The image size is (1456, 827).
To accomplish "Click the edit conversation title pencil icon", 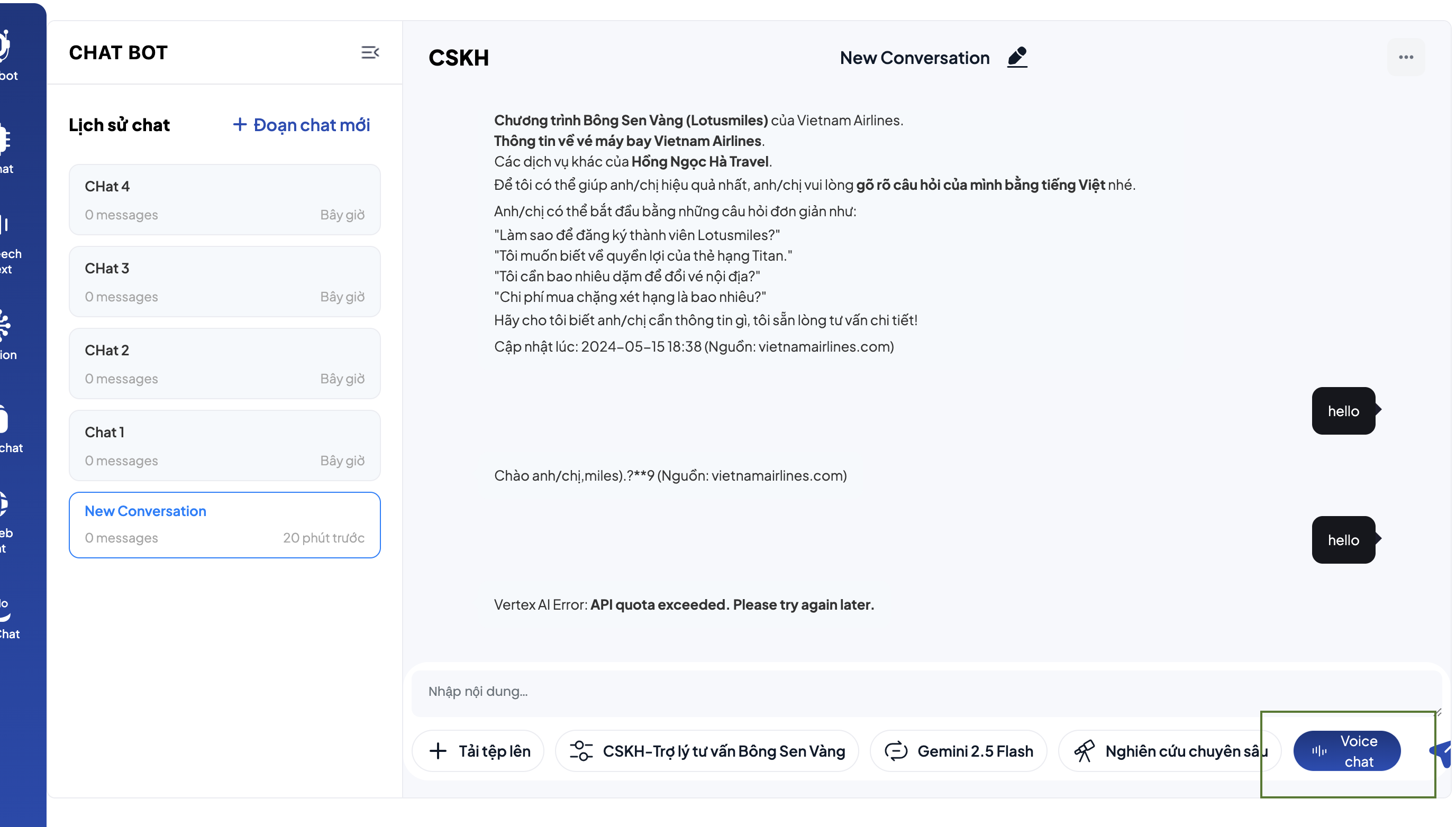I will pyautogui.click(x=1017, y=57).
